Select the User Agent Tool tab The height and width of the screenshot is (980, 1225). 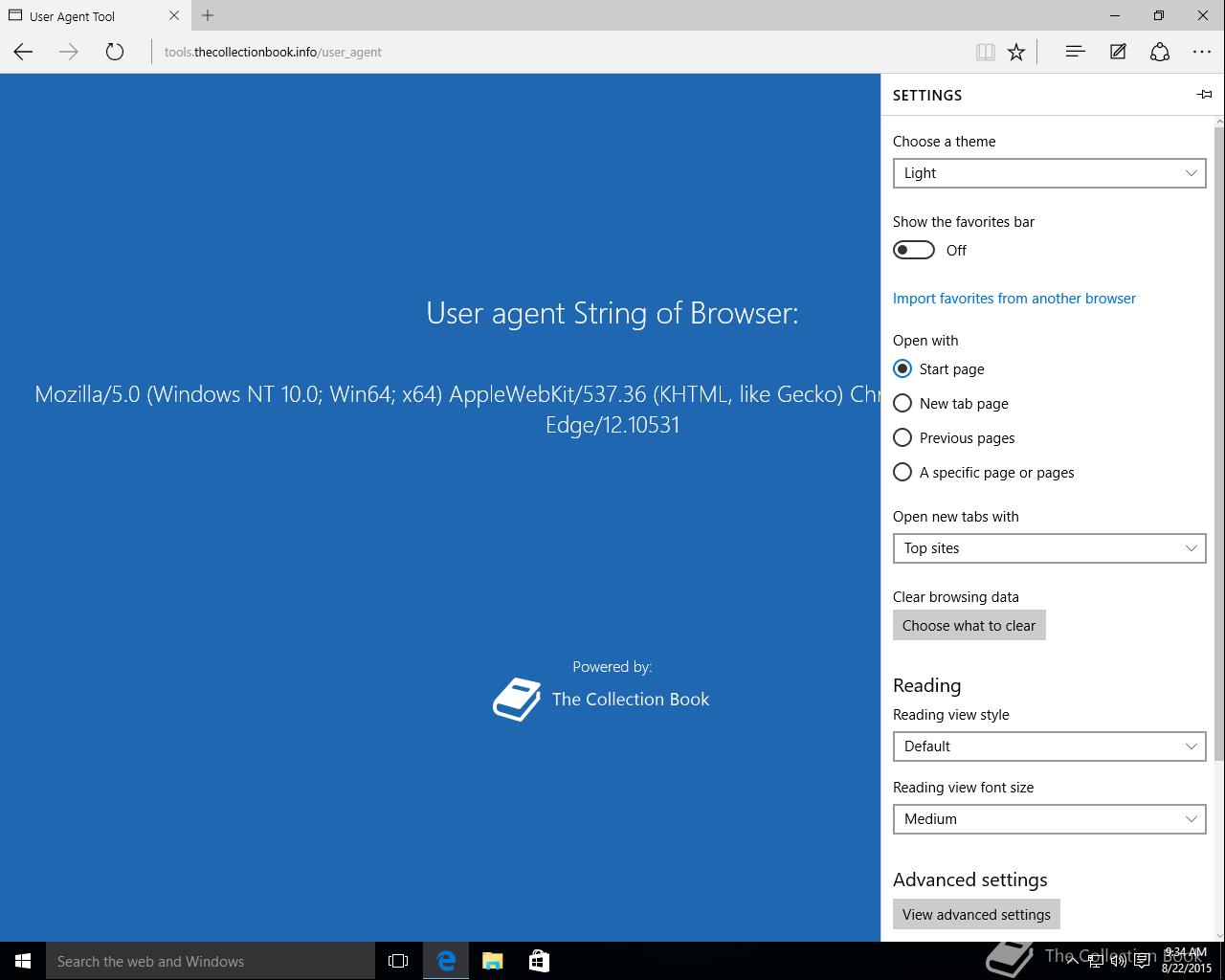click(x=94, y=15)
